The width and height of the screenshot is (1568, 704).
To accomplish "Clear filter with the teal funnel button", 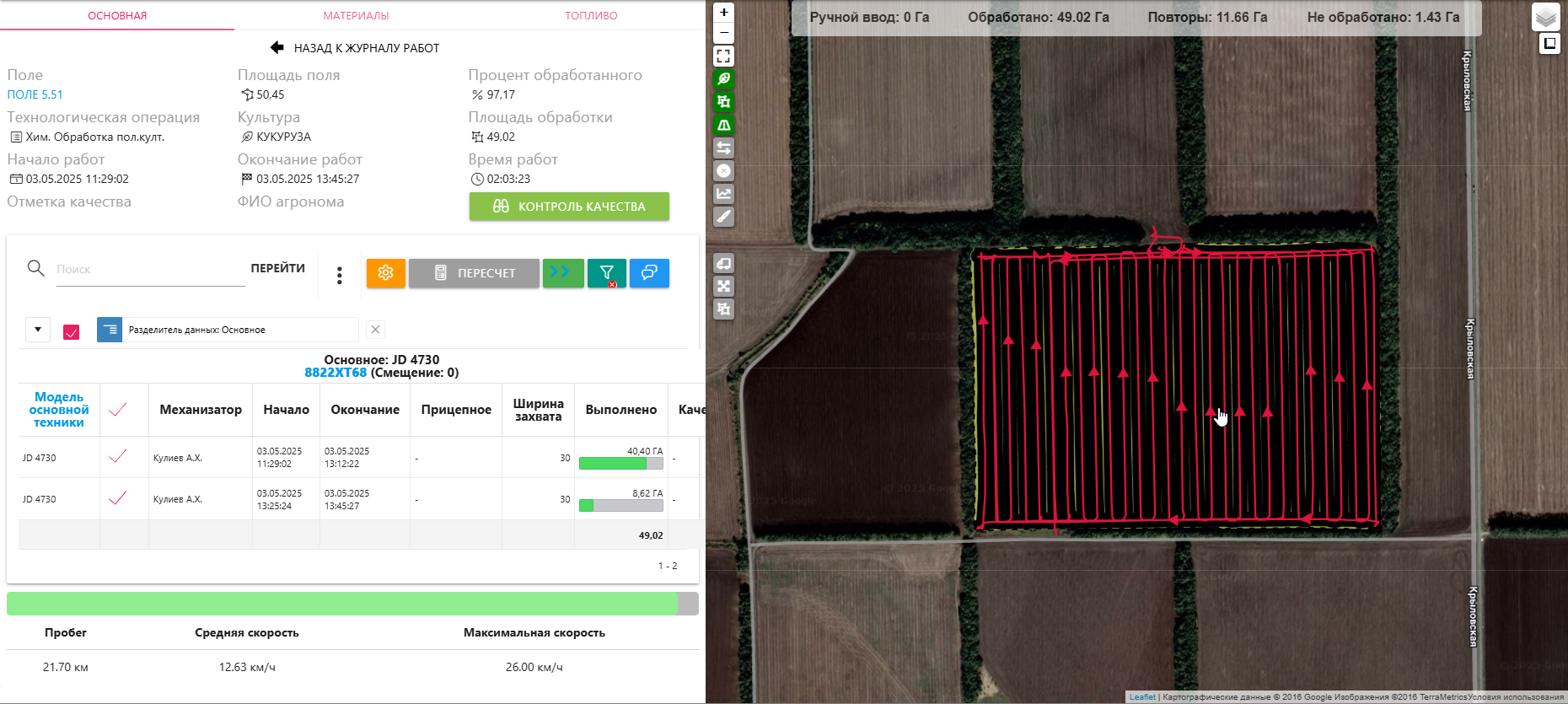I will pos(606,273).
